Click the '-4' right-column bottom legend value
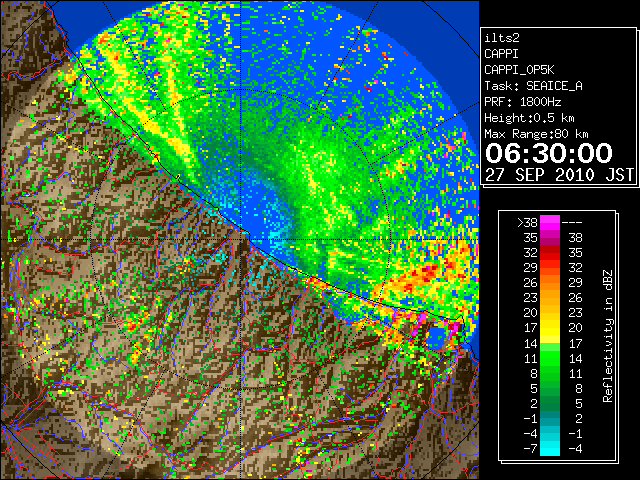Viewport: 640px width, 480px height. pos(575,449)
